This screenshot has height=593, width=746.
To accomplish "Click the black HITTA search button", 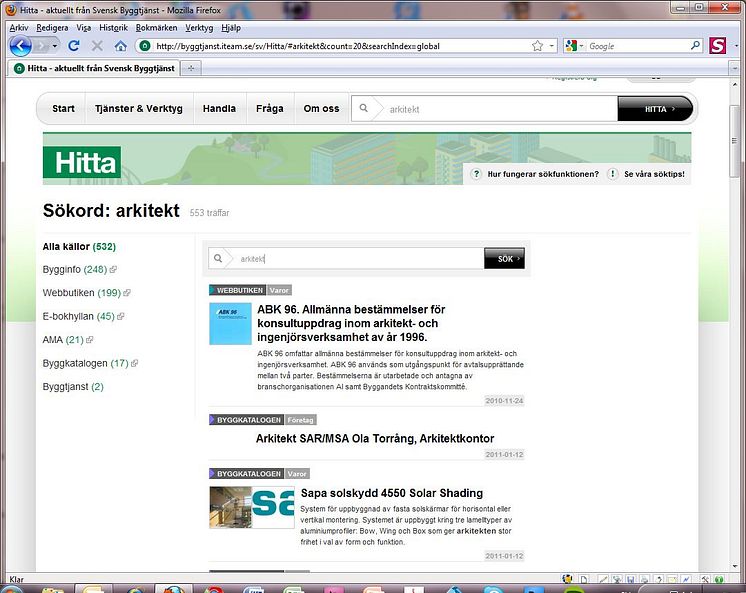I will point(655,109).
